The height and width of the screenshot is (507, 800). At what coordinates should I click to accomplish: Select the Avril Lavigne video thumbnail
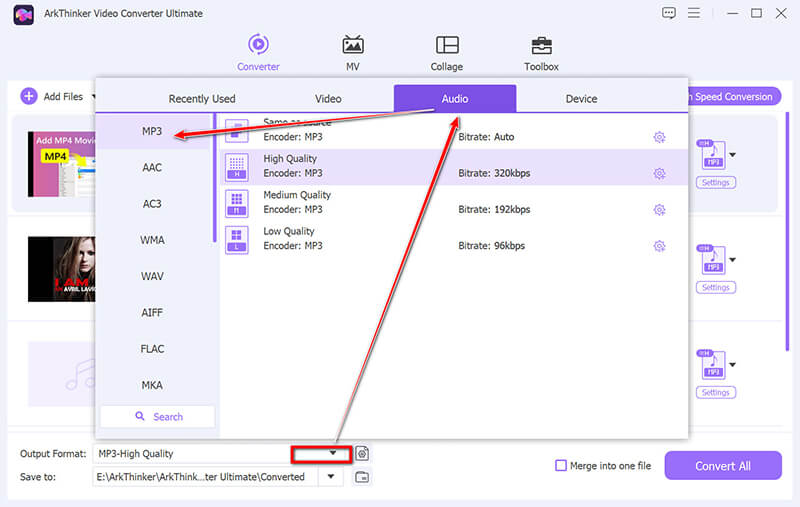(62, 269)
